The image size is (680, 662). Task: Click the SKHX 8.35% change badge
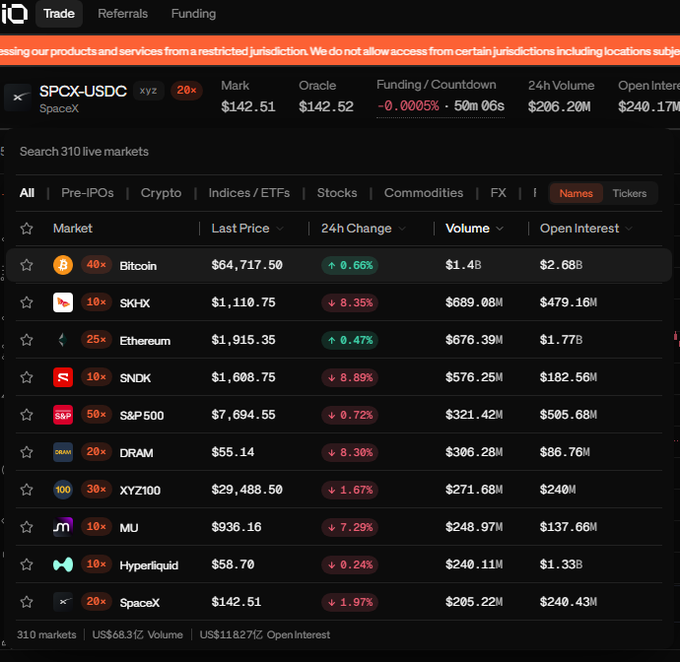(x=350, y=302)
